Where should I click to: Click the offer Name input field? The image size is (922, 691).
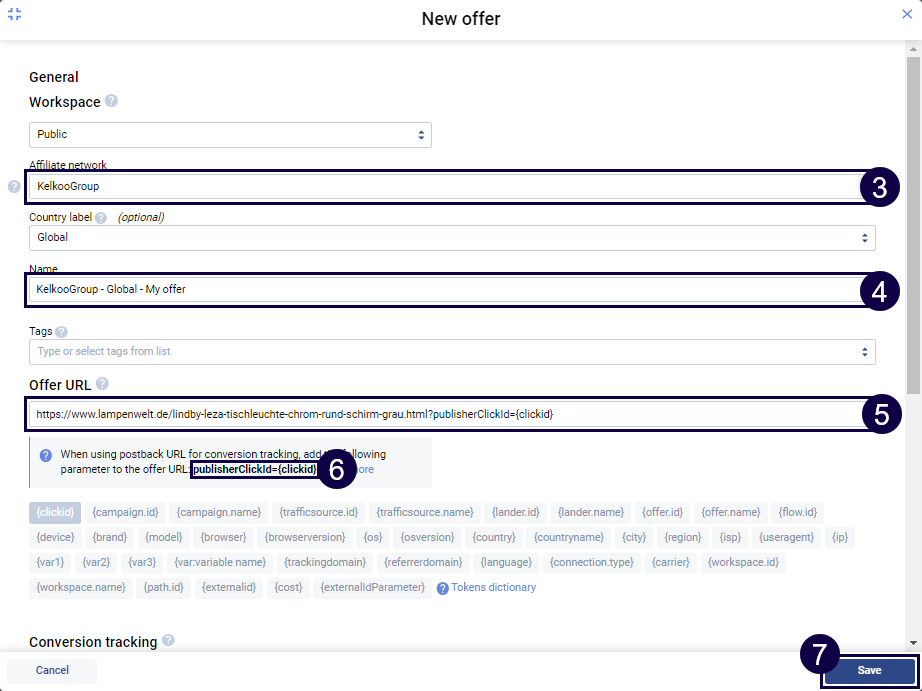[x=440, y=290]
